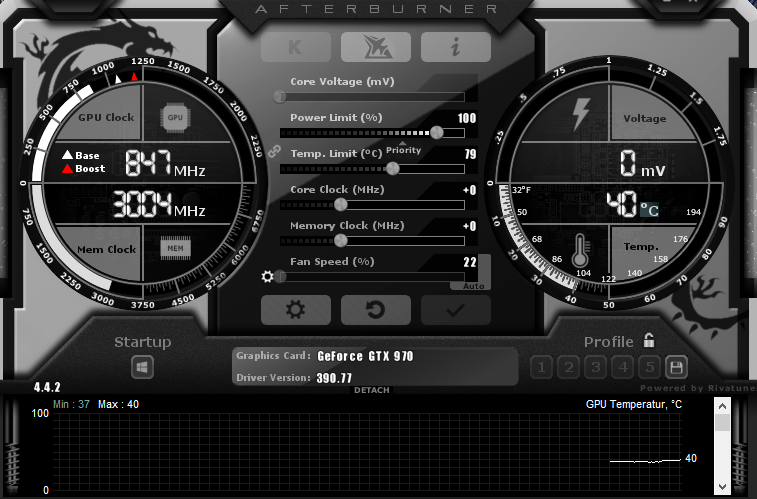Click the version number 4.4.2
Screen dimensions: 757x499
coord(47,387)
